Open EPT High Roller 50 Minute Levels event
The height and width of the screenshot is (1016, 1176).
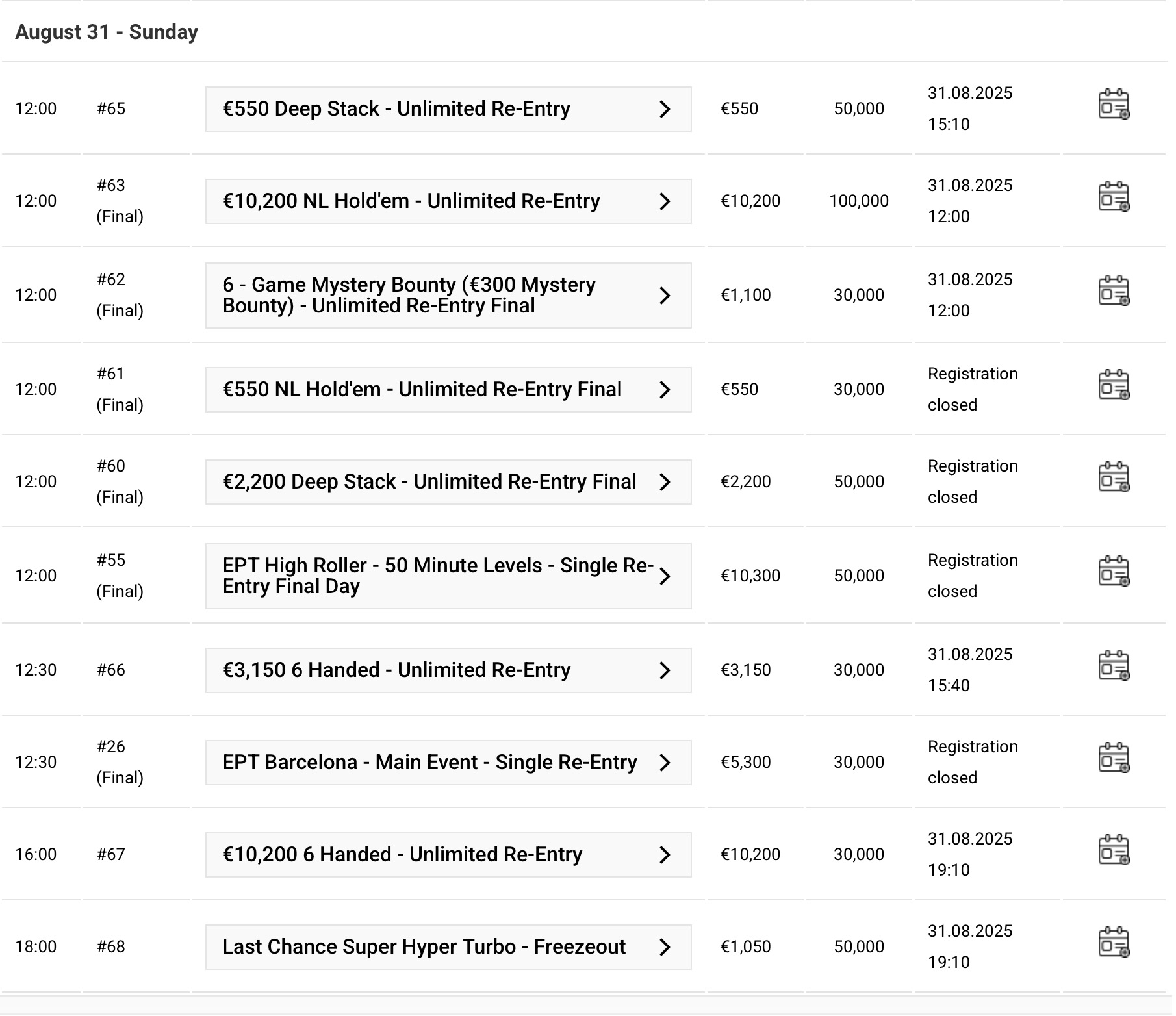click(x=437, y=576)
